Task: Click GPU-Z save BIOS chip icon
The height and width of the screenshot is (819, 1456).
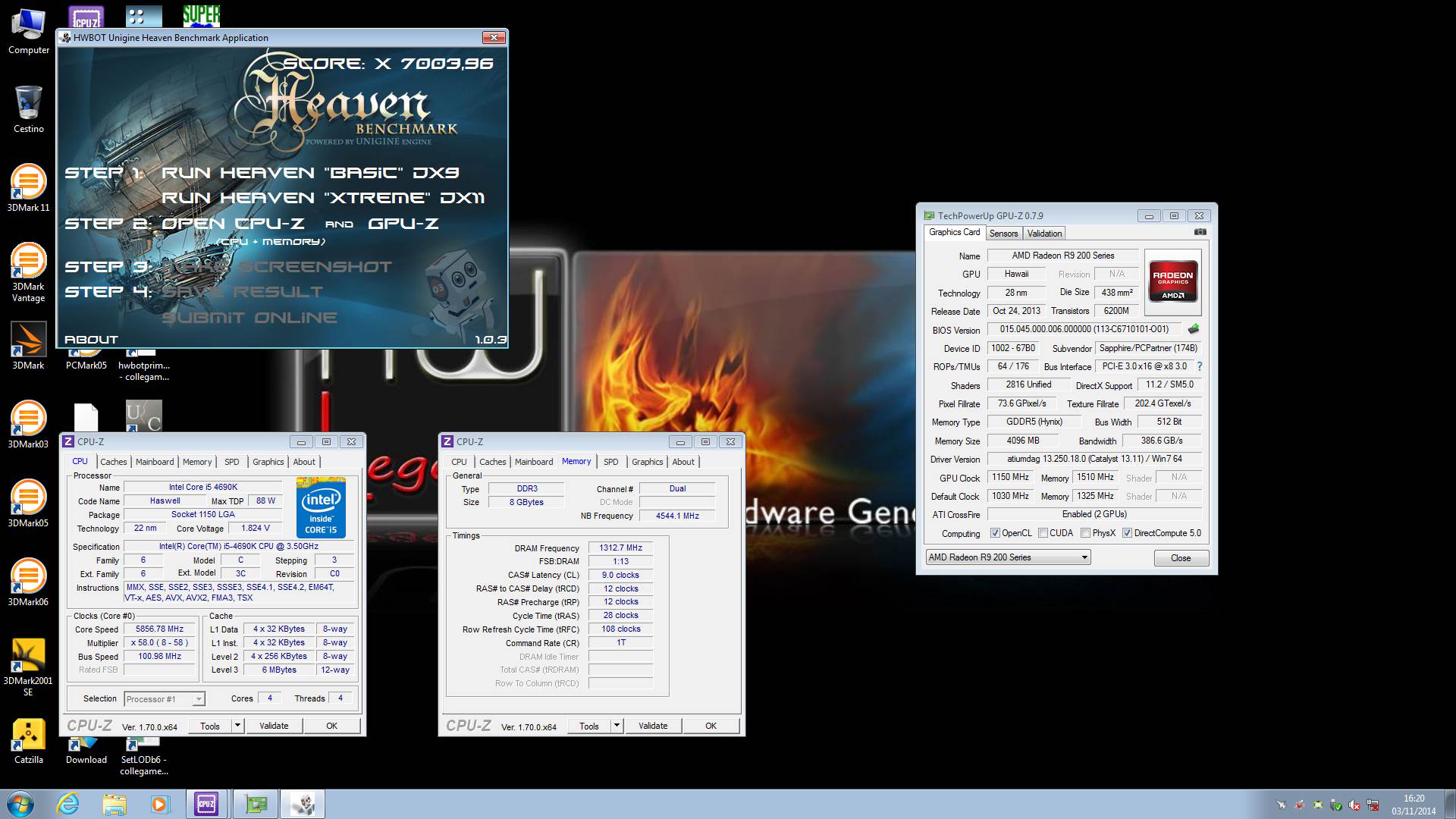Action: 1194,329
